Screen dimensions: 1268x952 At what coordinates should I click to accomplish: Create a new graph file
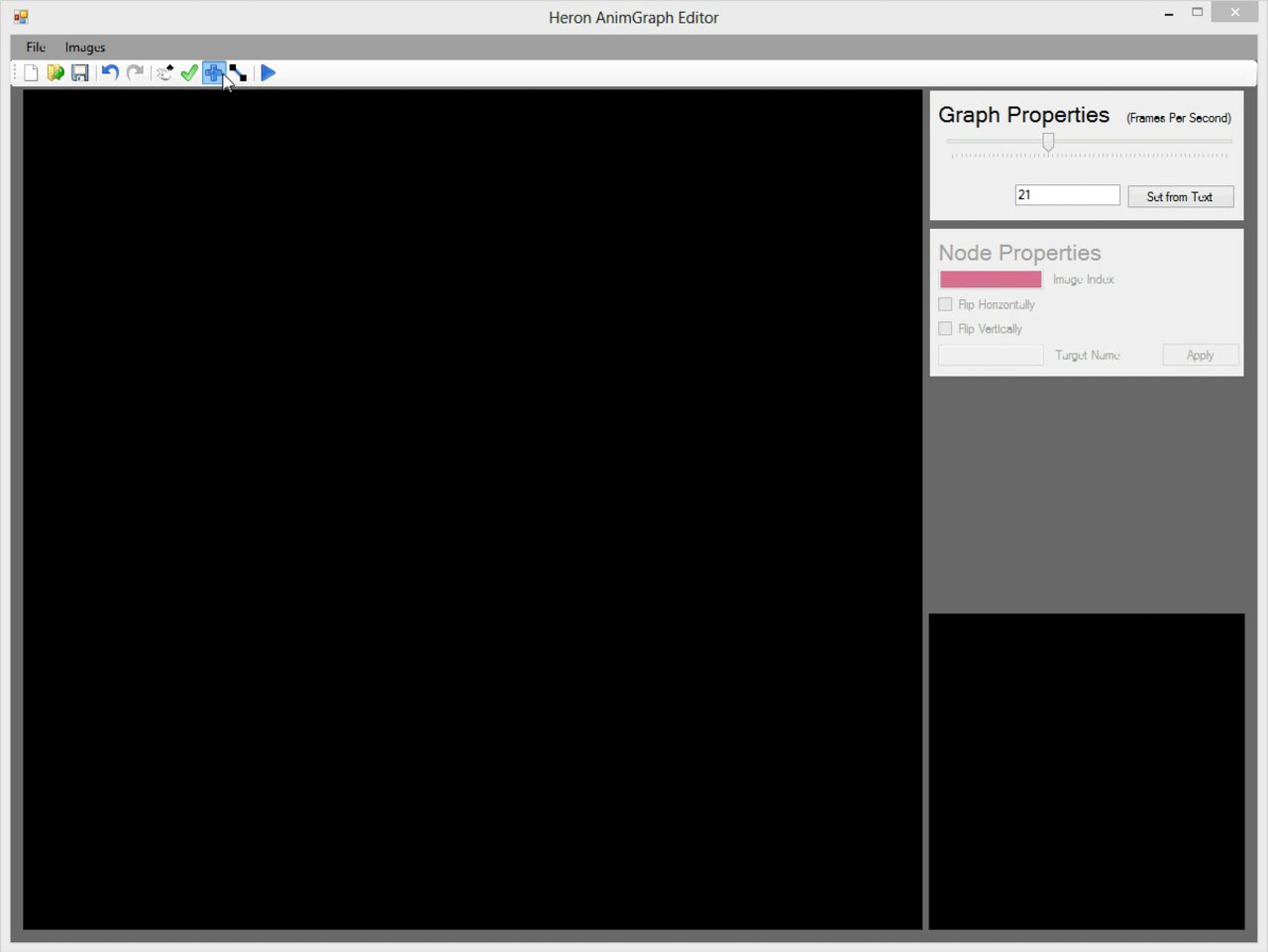tap(31, 73)
